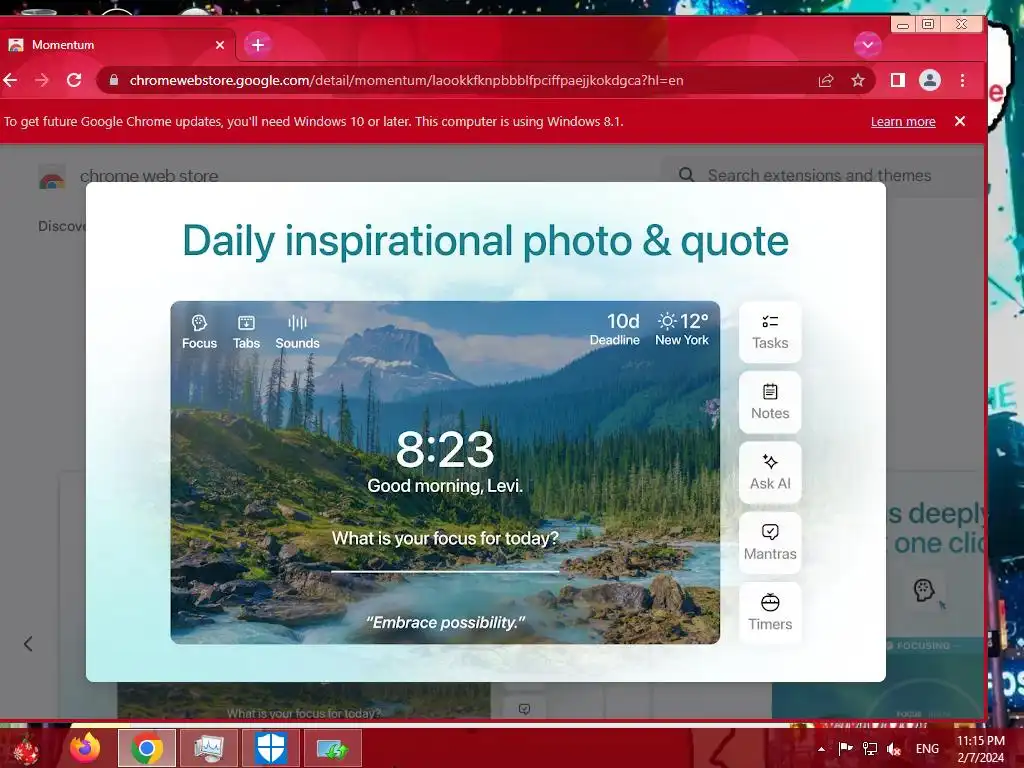Click the browser forward arrow
Screen dimensions: 1024x768
[42, 80]
